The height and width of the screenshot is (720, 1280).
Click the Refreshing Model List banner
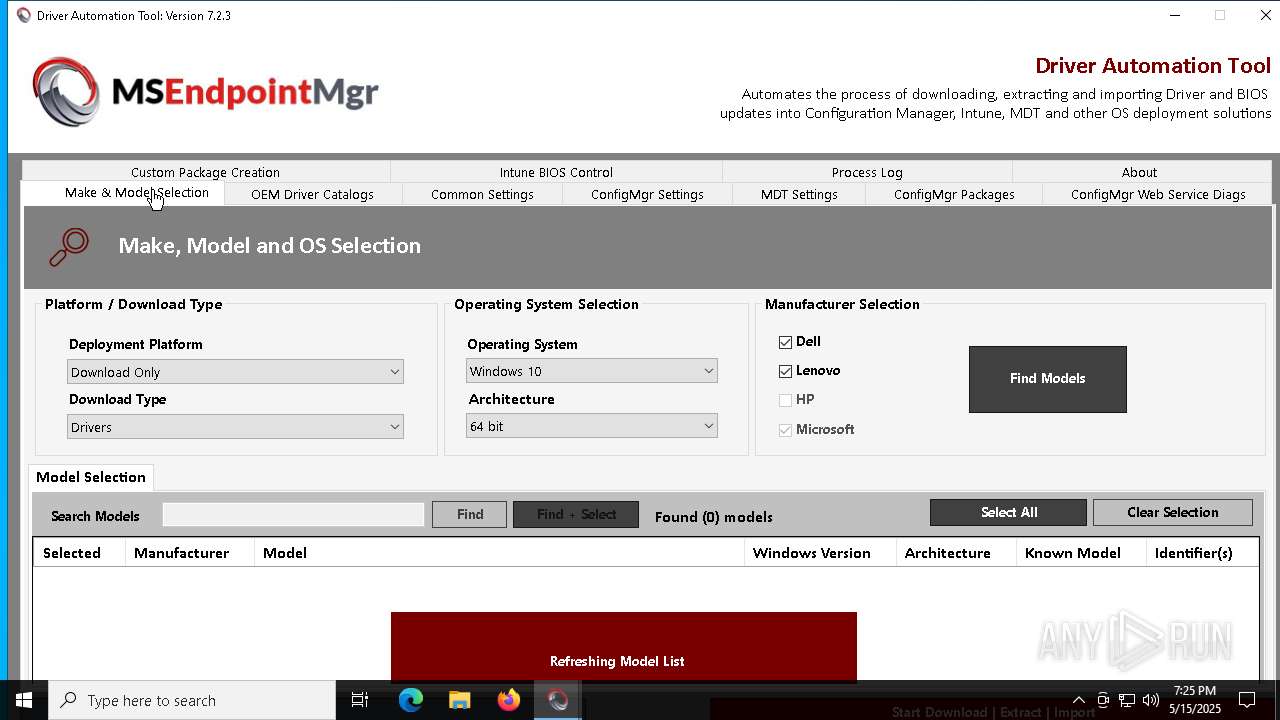coord(623,646)
